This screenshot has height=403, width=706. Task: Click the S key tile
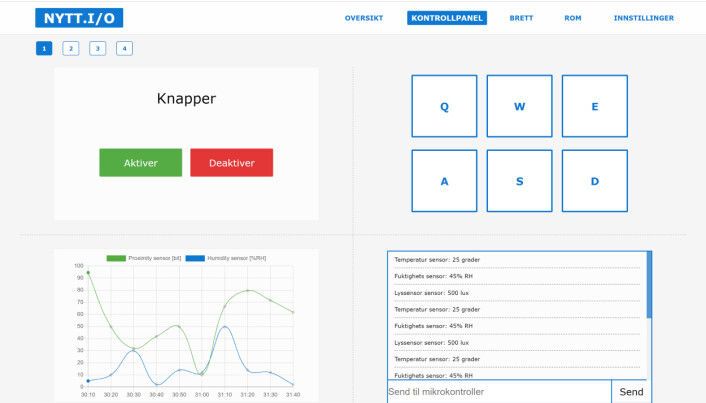tap(520, 181)
